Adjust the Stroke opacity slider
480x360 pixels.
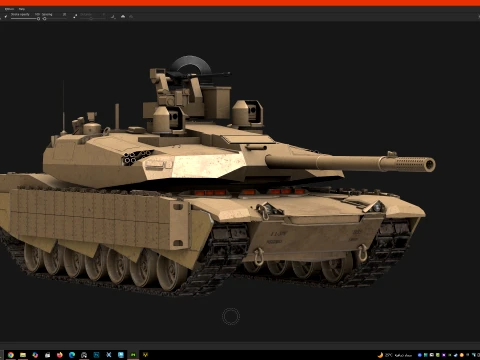pos(25,19)
